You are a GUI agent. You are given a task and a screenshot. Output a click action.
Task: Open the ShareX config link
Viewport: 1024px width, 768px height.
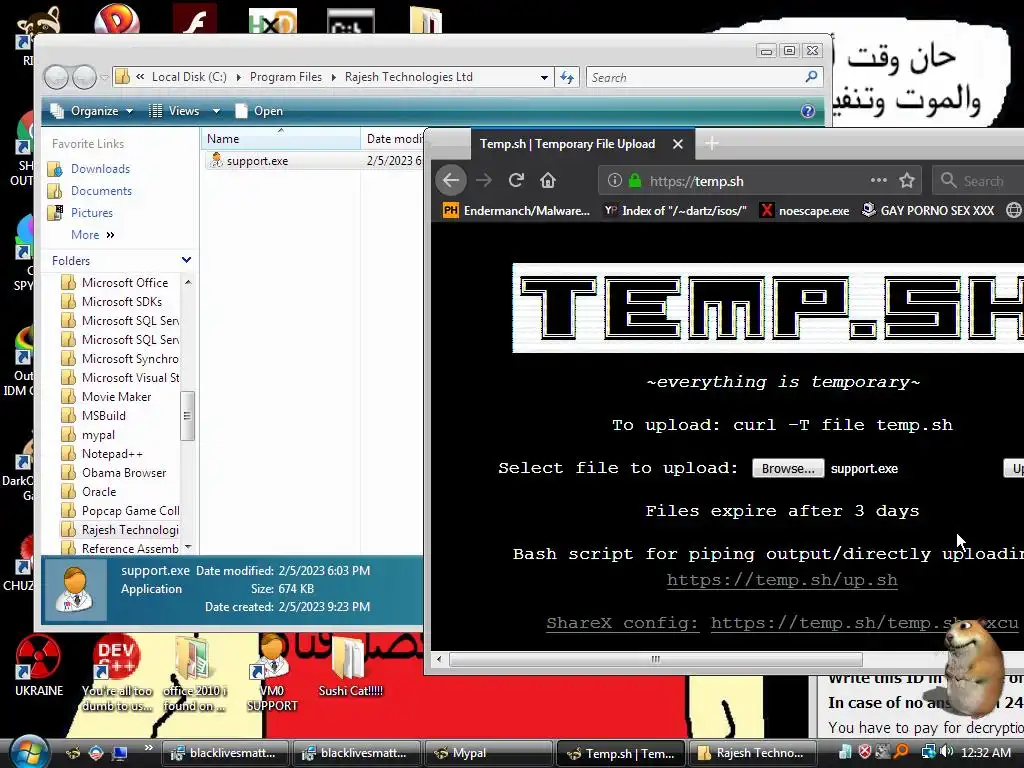click(x=782, y=623)
